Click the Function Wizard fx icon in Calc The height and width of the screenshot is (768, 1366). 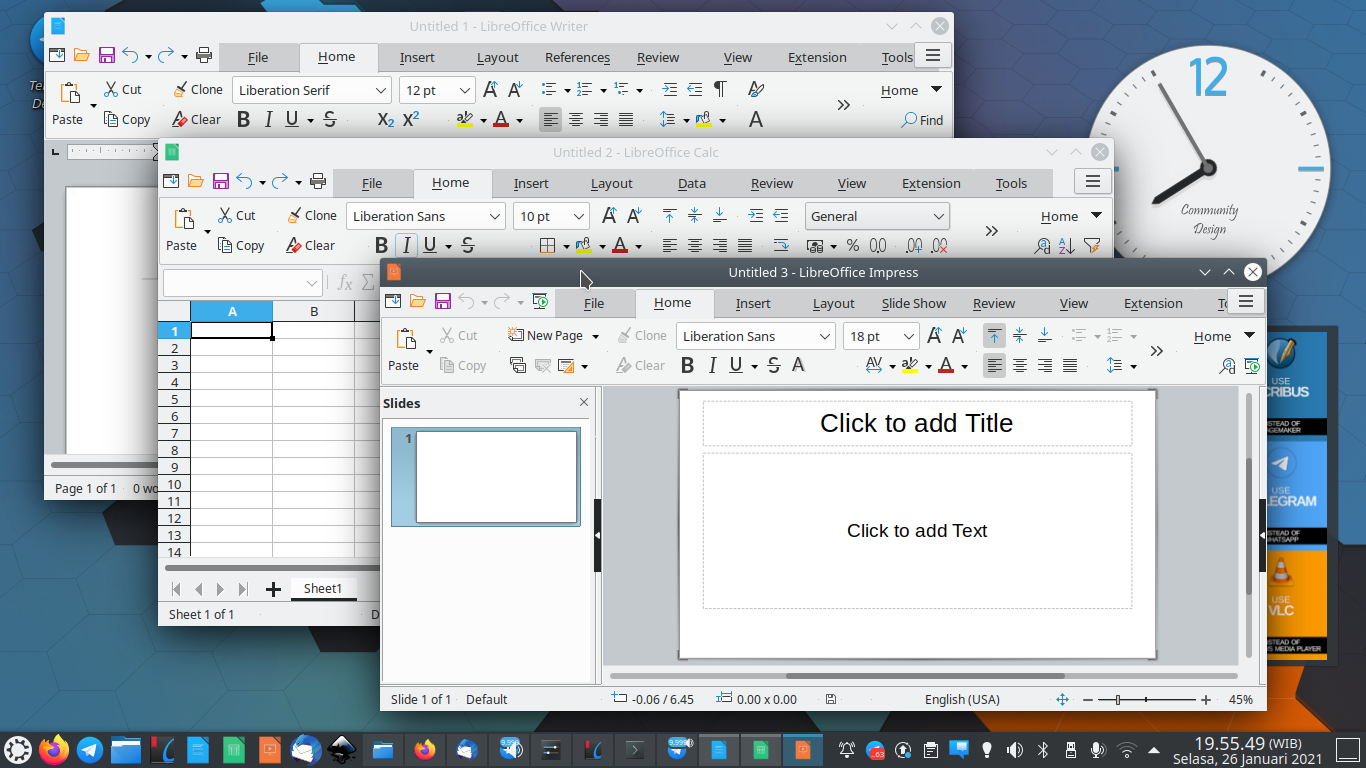coord(345,283)
